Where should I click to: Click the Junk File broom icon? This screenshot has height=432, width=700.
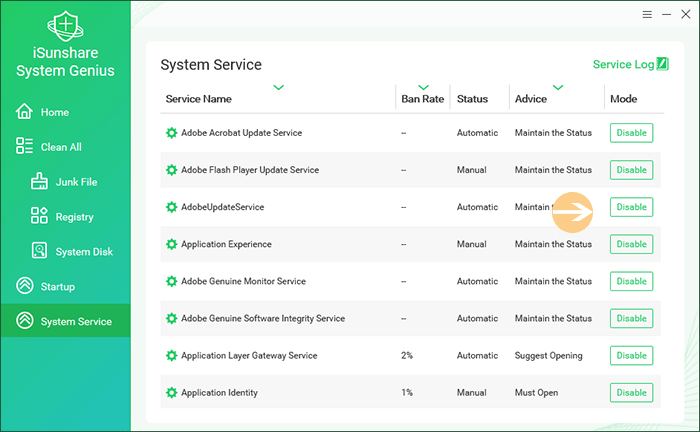[40, 182]
